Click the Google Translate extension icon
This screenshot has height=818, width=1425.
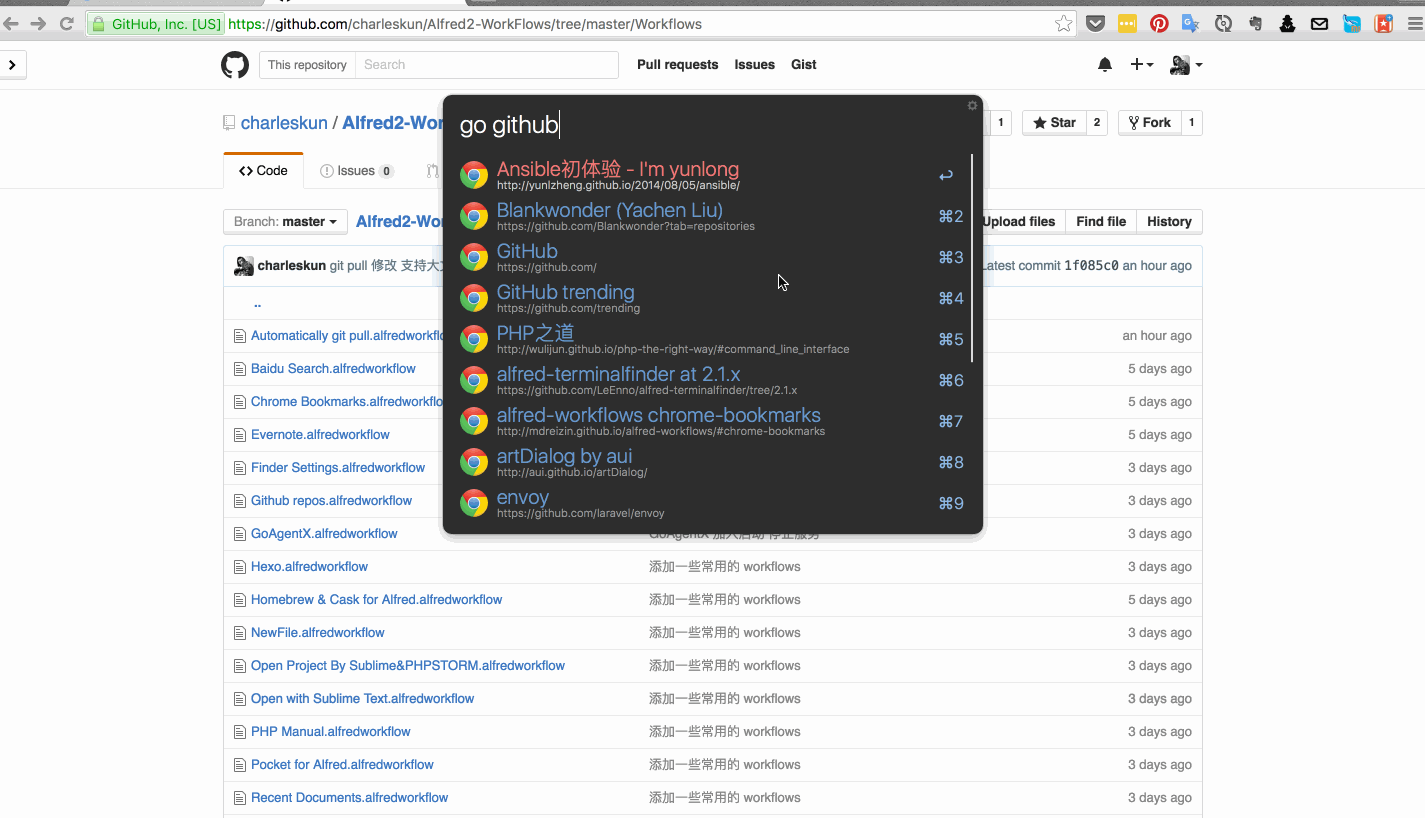tap(1190, 23)
